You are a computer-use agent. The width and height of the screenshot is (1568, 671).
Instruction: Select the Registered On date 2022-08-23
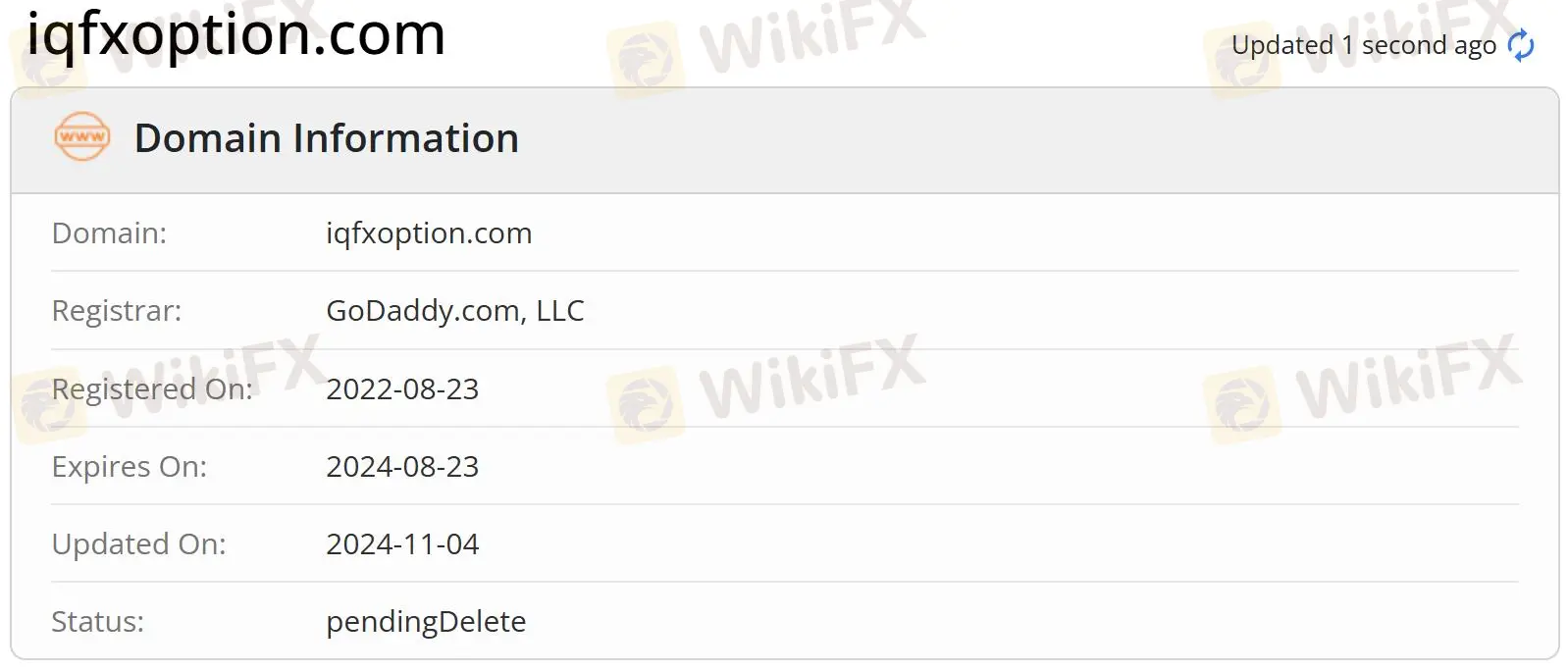coord(403,388)
